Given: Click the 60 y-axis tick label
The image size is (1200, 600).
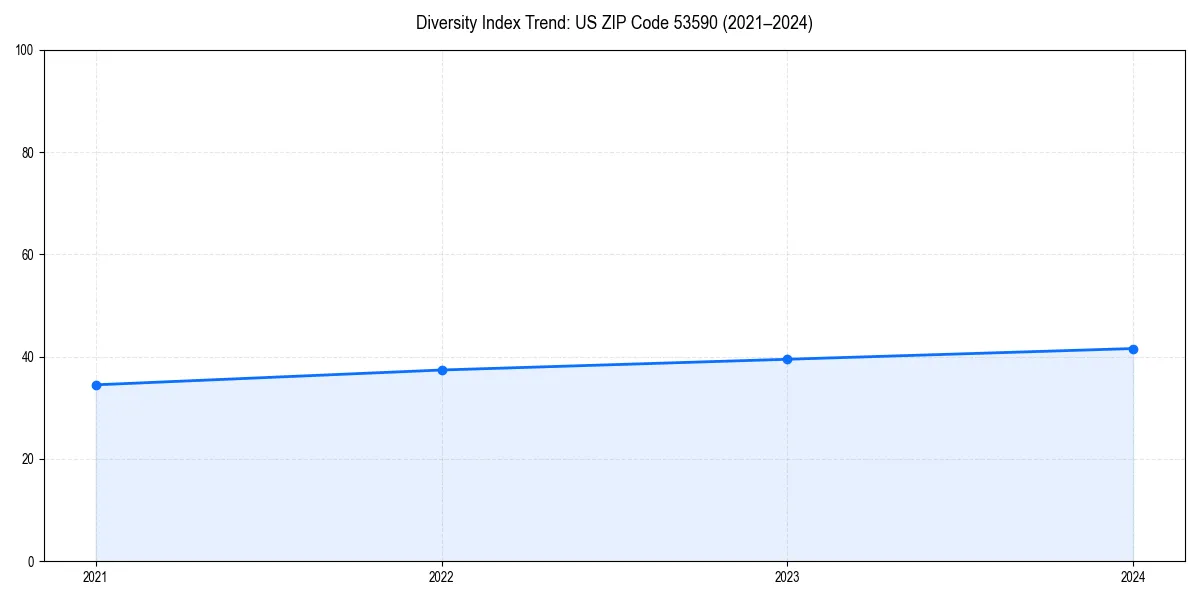Looking at the screenshot, I should (27, 255).
